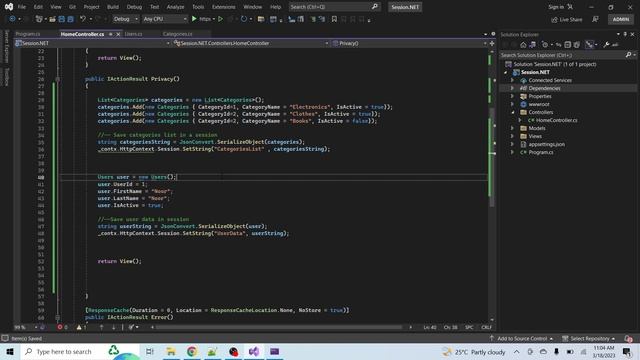Close the HomeController.cs tab
The image size is (640, 360).
click(x=118, y=34)
